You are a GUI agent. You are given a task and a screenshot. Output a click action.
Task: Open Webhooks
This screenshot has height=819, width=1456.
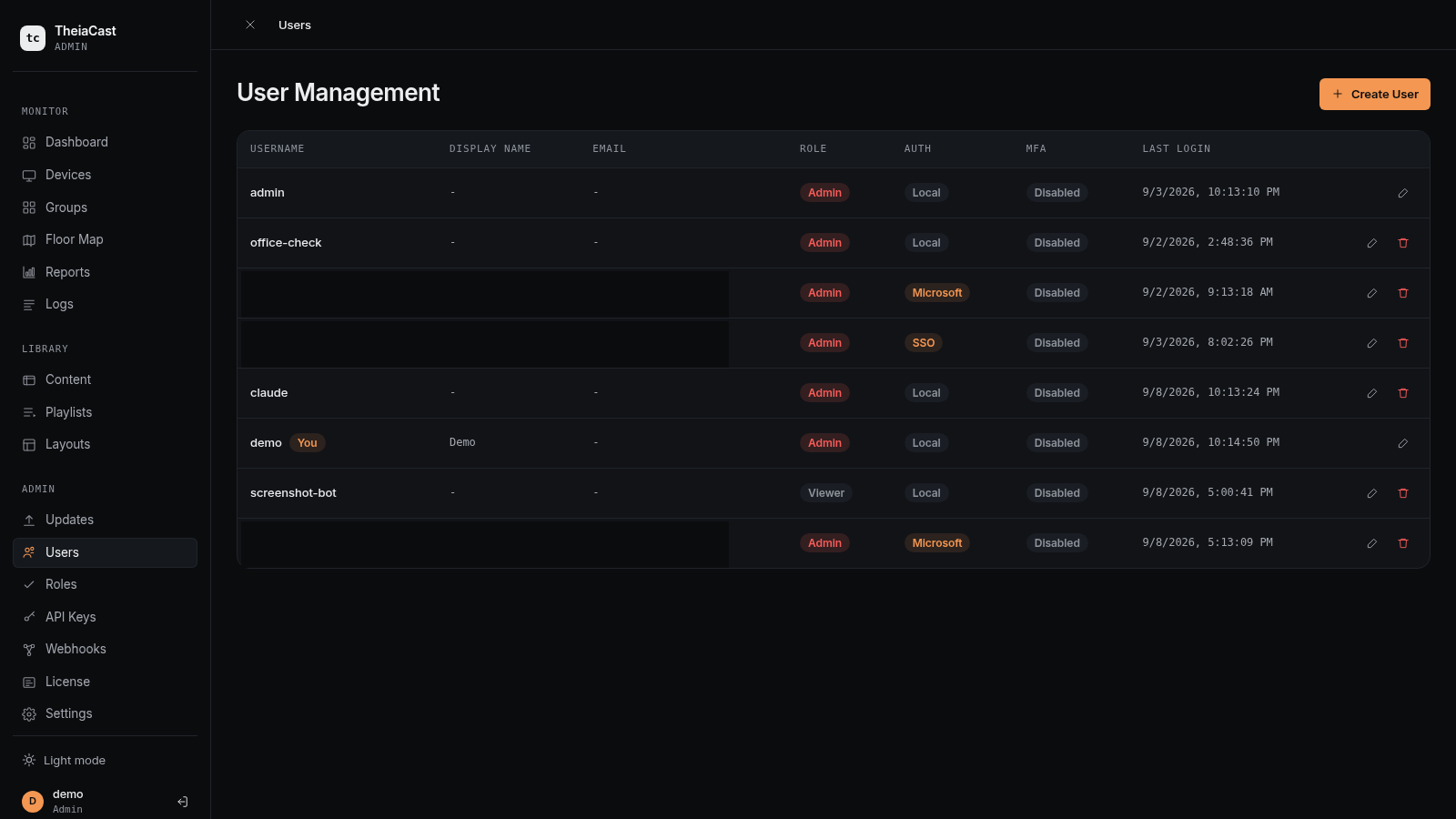click(105, 649)
